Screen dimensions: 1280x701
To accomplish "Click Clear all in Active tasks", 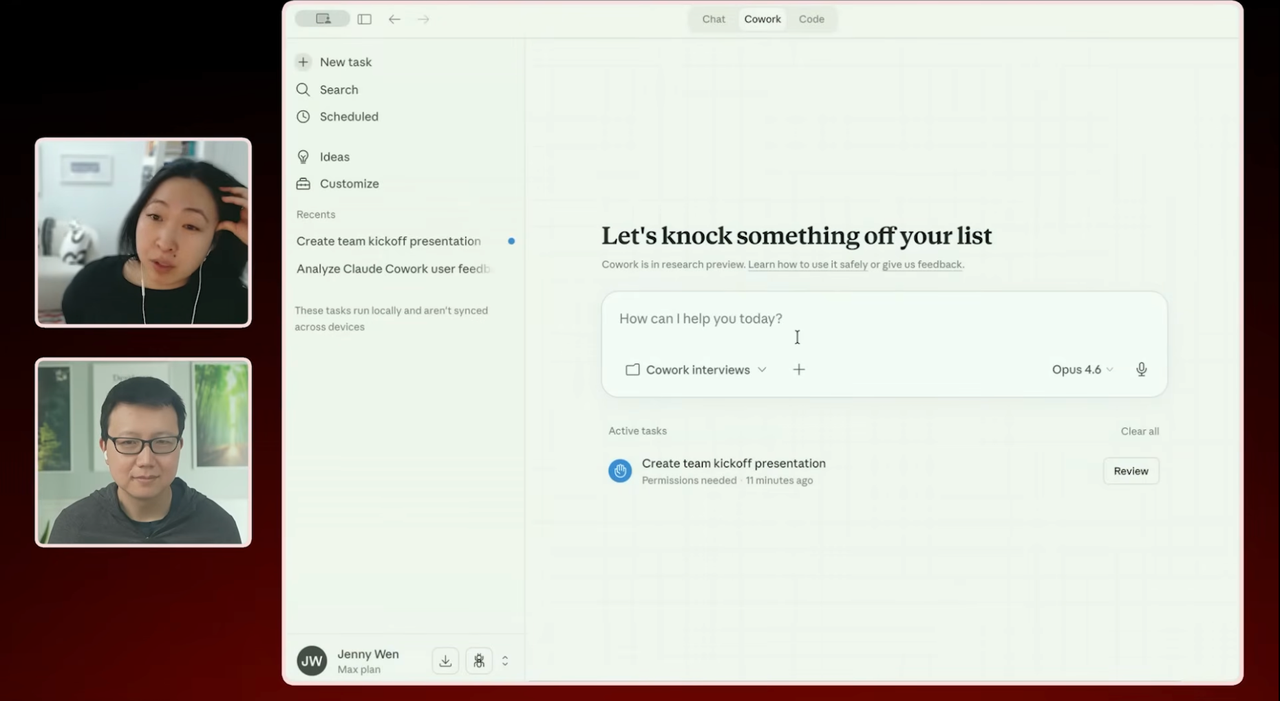I will pos(1139,431).
